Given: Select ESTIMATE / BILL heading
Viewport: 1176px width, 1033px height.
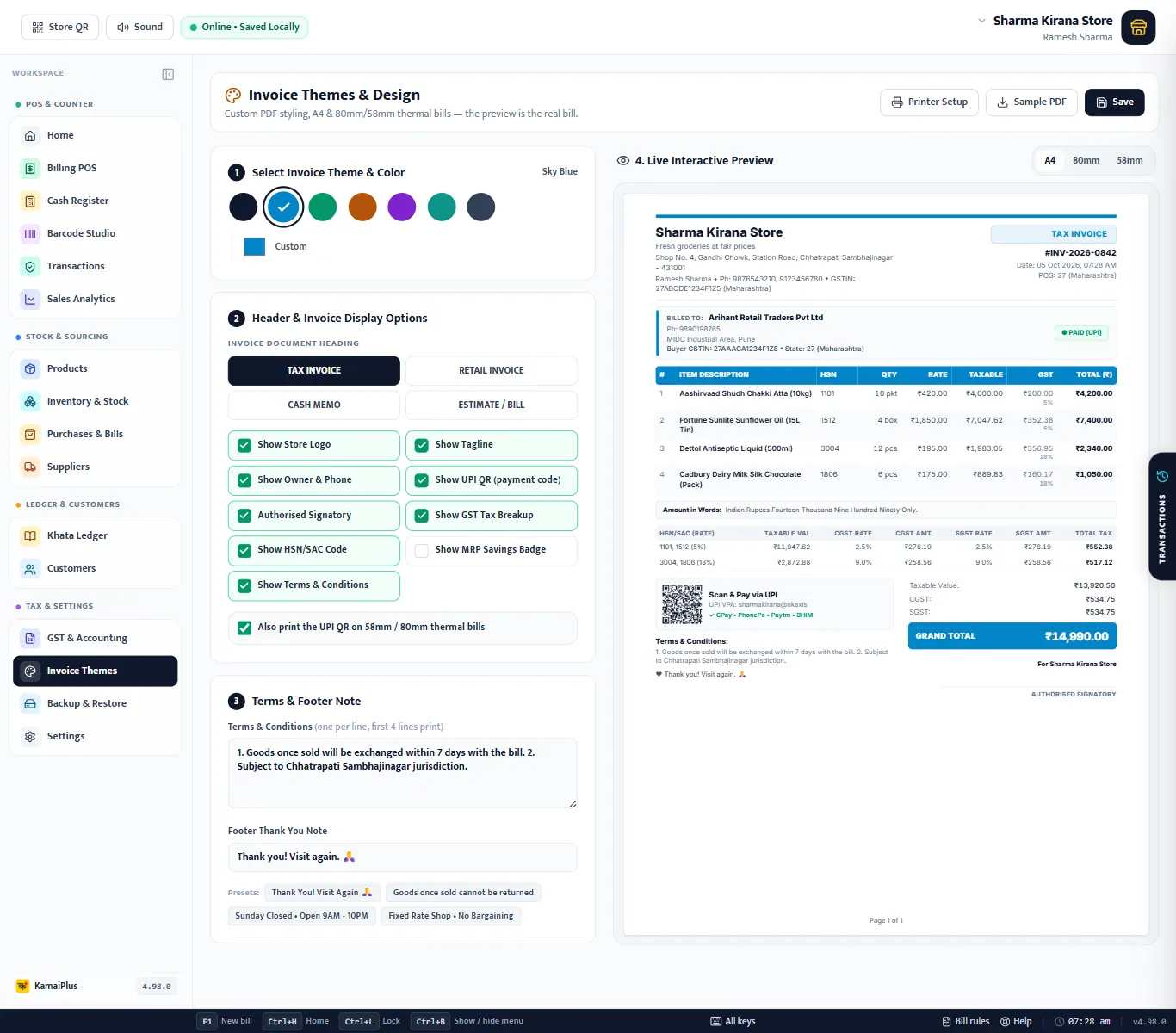Looking at the screenshot, I should pyautogui.click(x=492, y=405).
